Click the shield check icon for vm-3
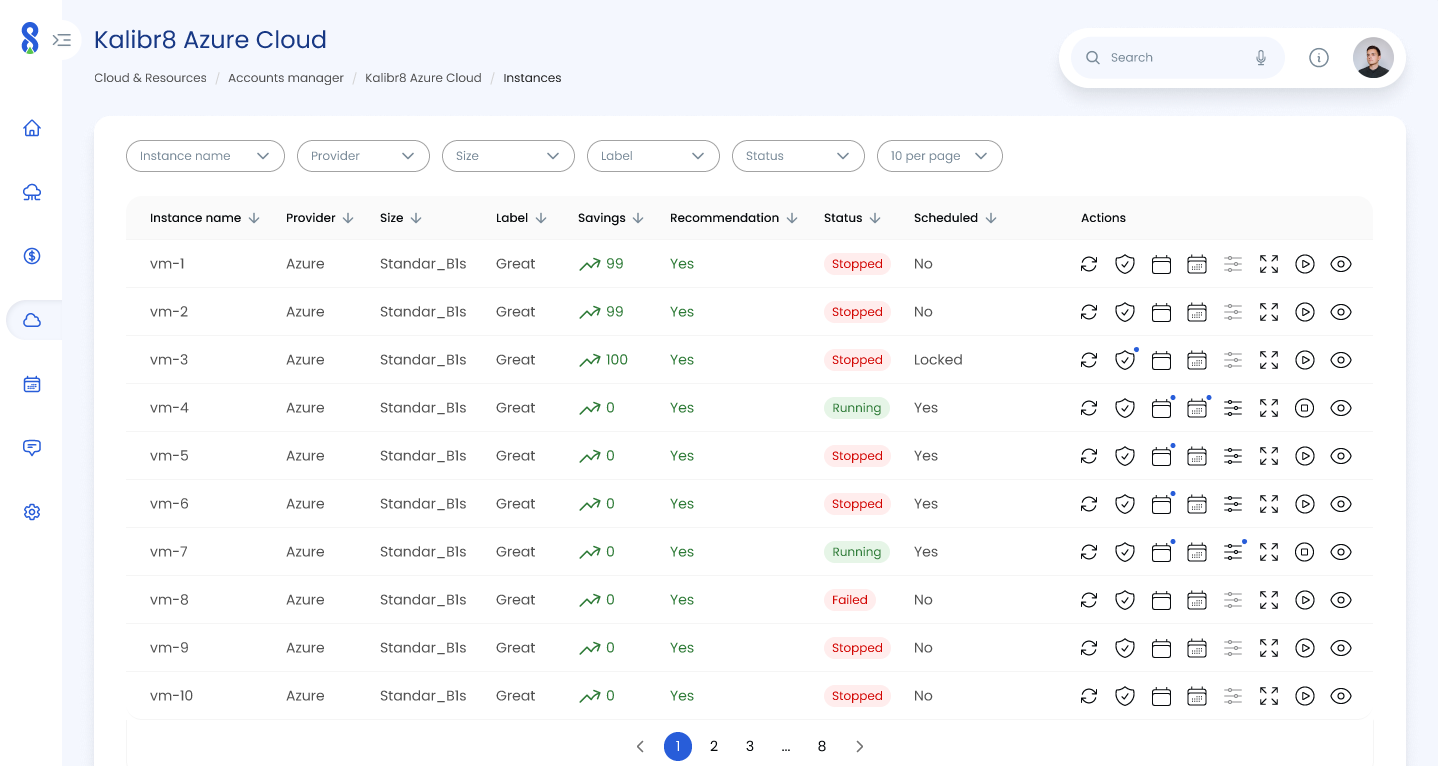The image size is (1438, 766). tap(1125, 360)
